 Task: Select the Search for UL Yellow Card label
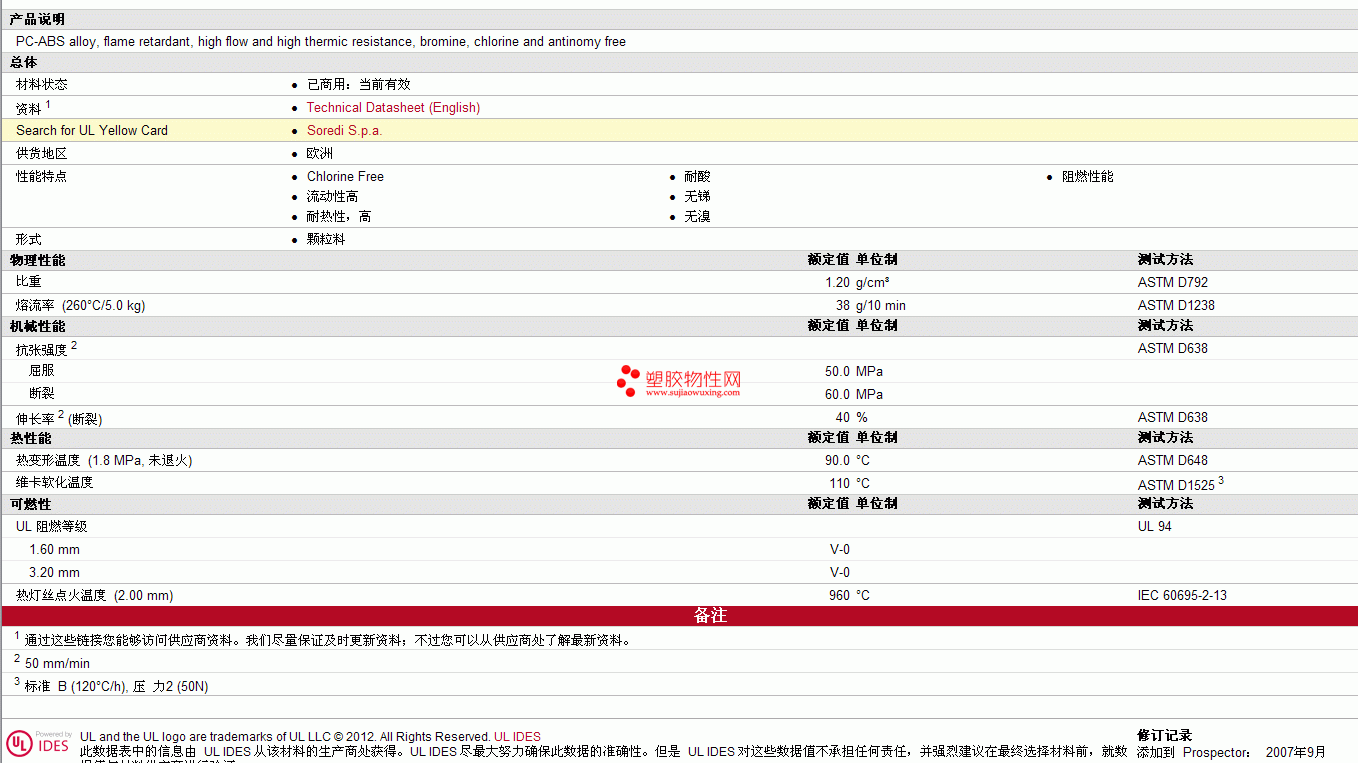92,130
